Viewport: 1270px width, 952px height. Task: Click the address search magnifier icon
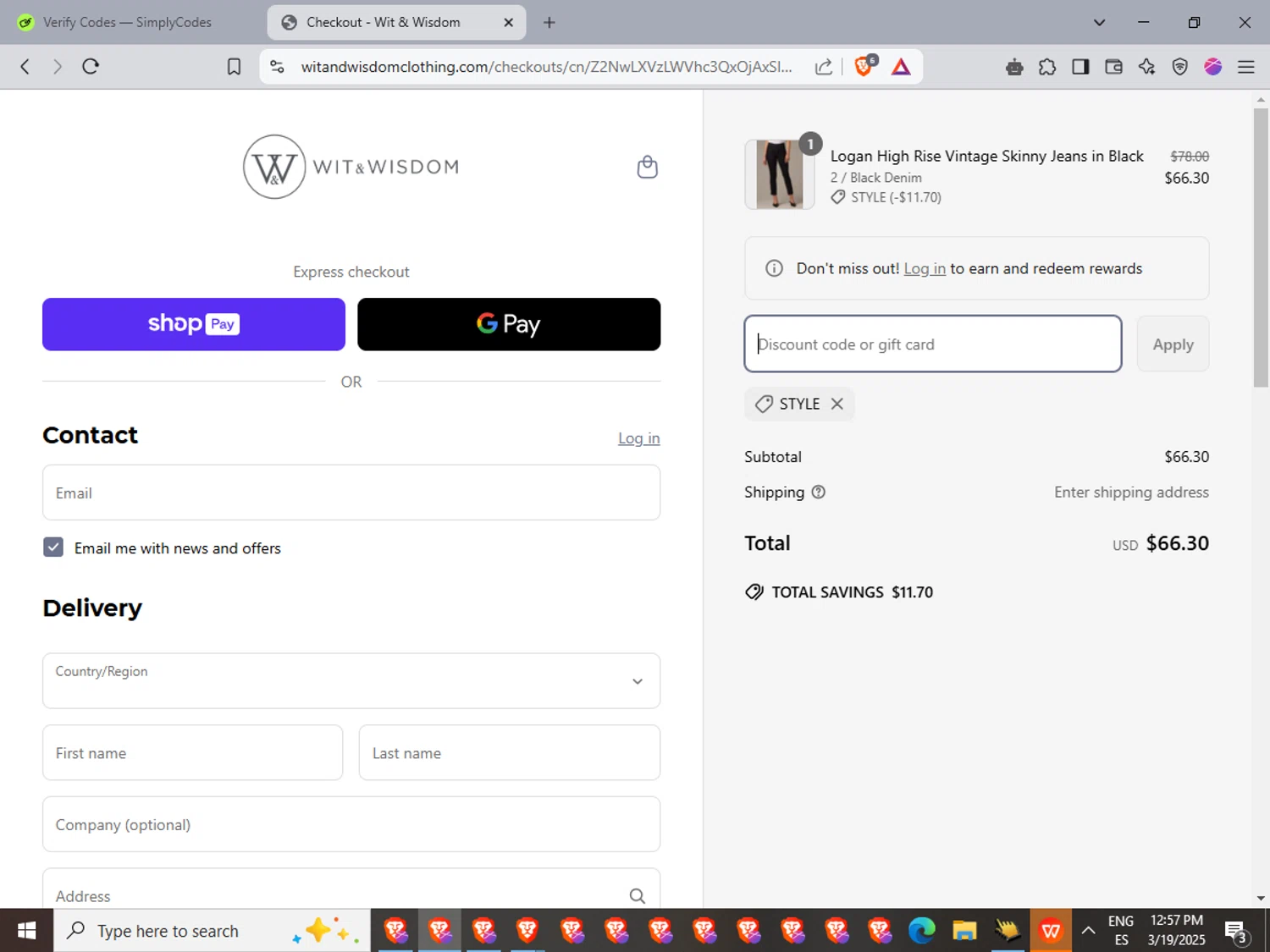pyautogui.click(x=637, y=895)
